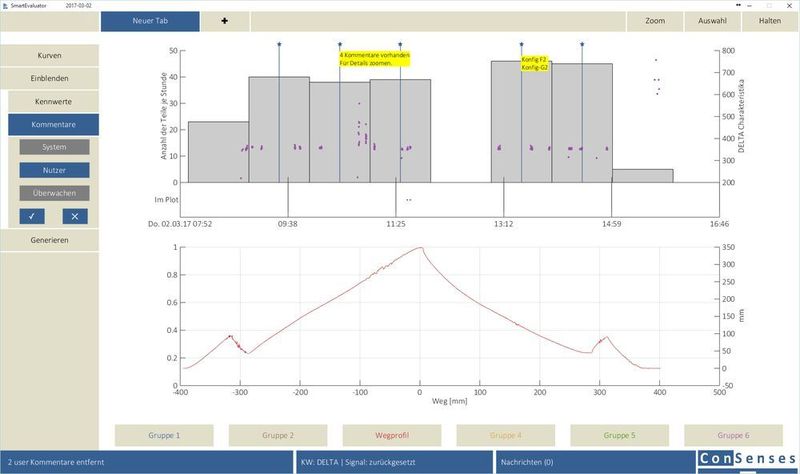Open the Kurven menu
Viewport: 800px width, 474px height.
click(x=49, y=55)
